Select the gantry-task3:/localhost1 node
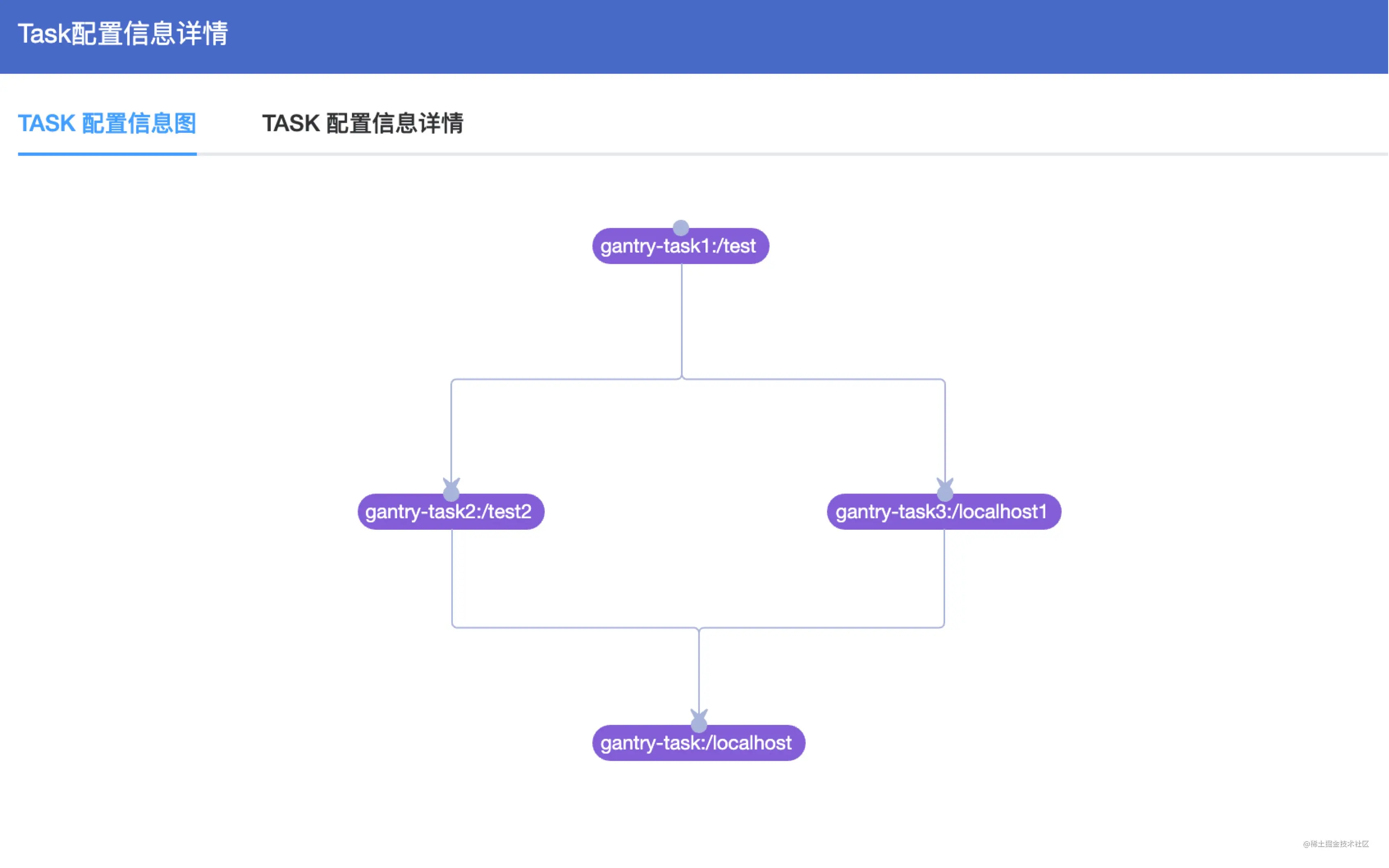1389x868 pixels. coord(944,512)
